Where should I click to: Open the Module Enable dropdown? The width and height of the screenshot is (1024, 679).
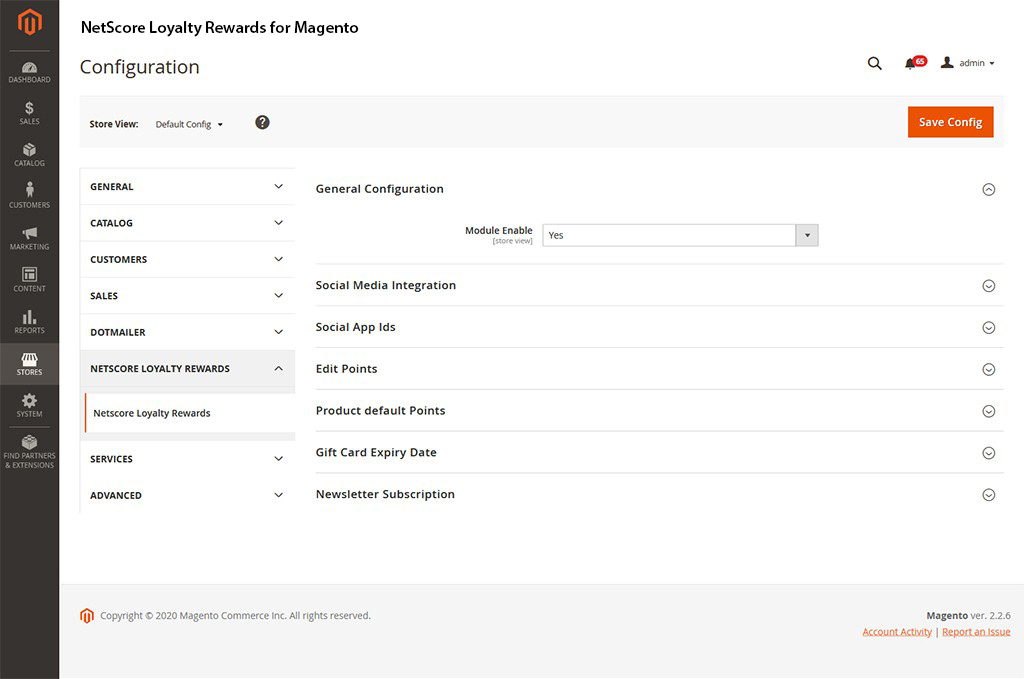(x=680, y=235)
